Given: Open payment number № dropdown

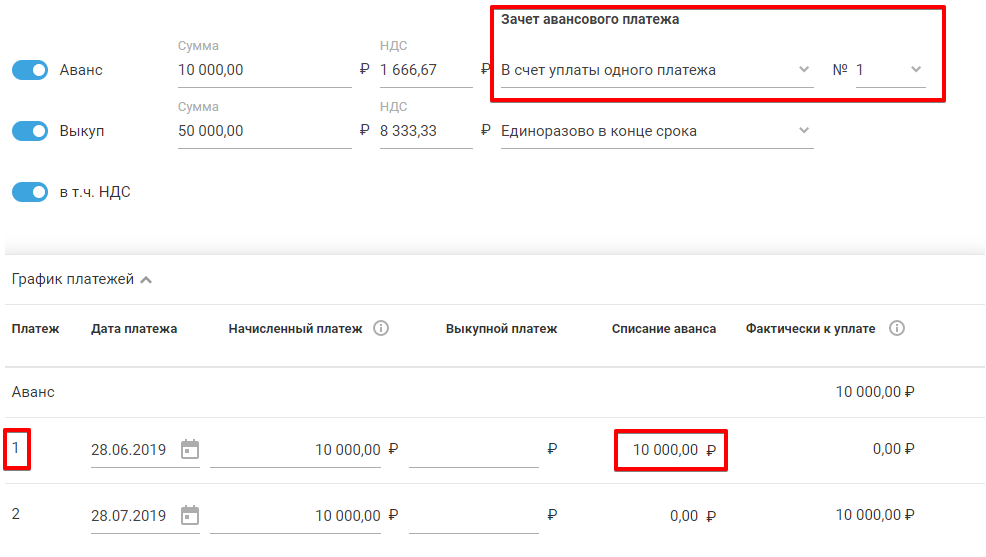Looking at the screenshot, I should click(889, 70).
